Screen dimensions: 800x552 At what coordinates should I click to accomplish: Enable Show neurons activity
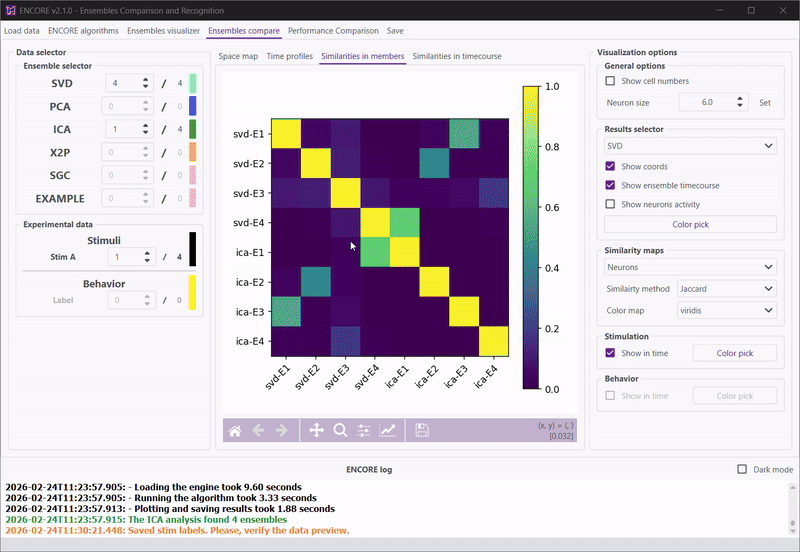610,204
